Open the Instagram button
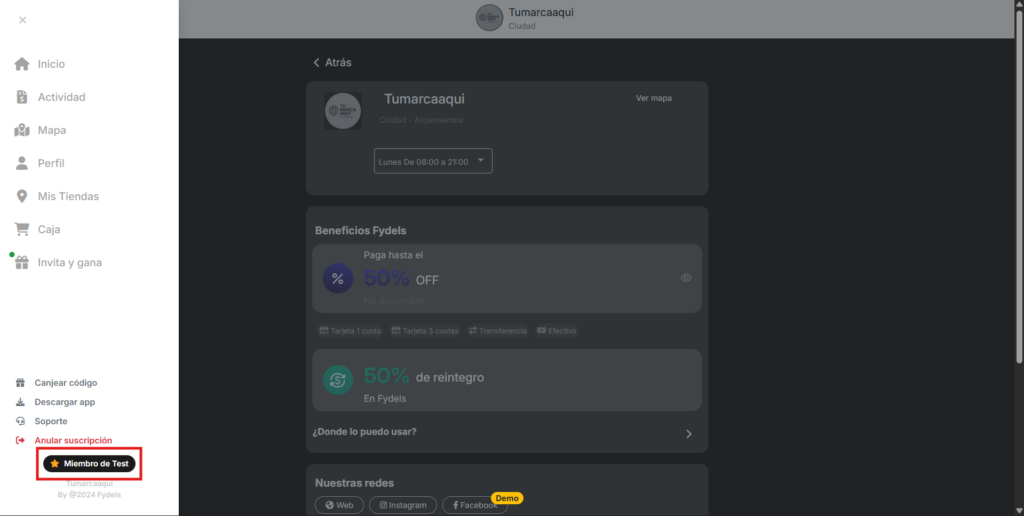 [403, 505]
